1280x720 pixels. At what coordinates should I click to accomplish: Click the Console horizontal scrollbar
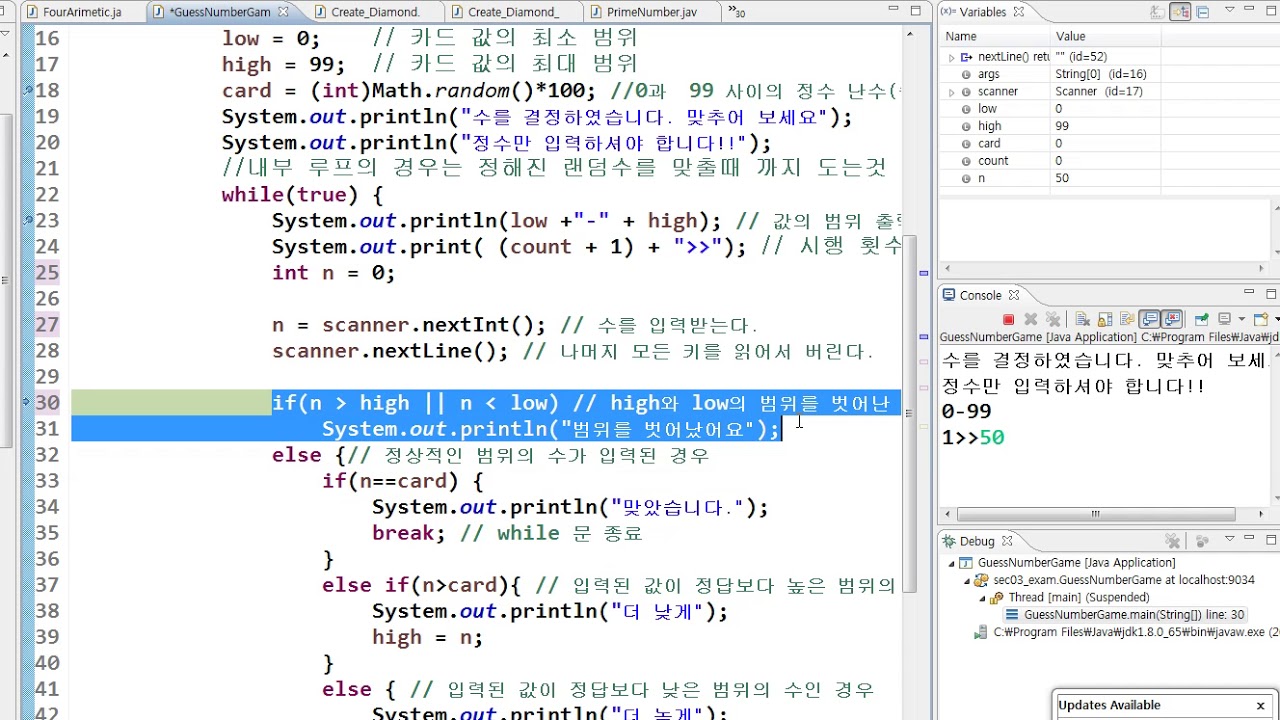[1094, 514]
